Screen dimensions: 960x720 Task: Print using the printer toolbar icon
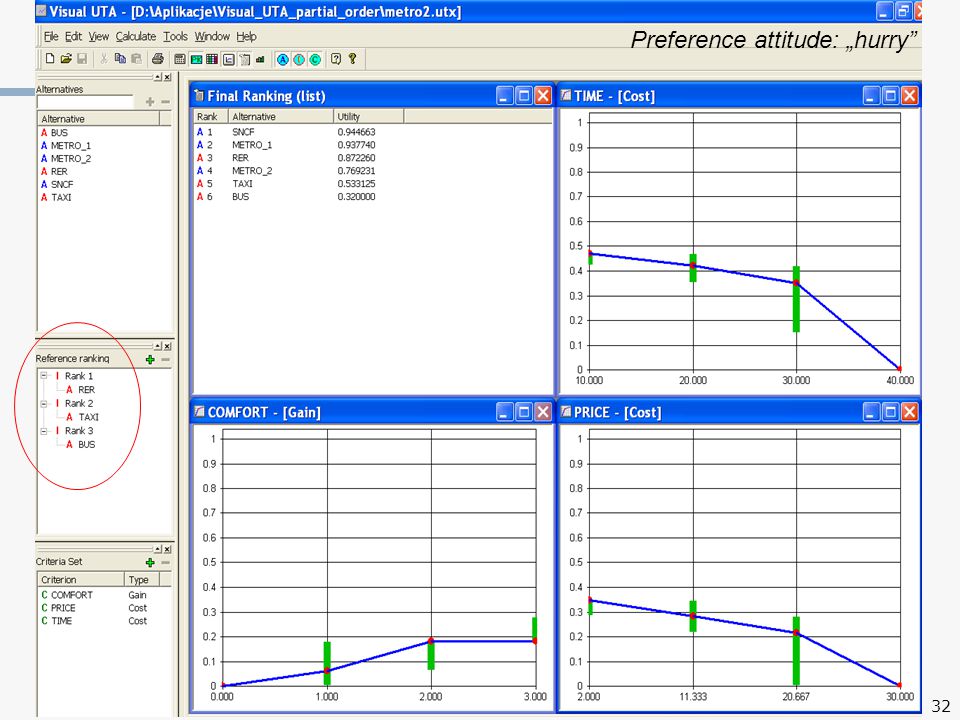coord(158,59)
